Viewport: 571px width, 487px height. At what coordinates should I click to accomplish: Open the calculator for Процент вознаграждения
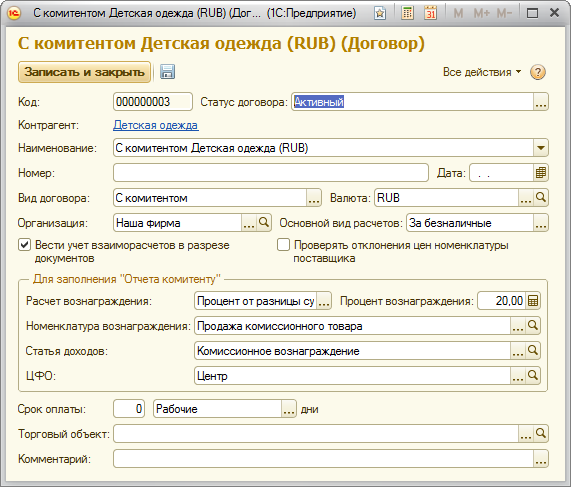(533, 301)
